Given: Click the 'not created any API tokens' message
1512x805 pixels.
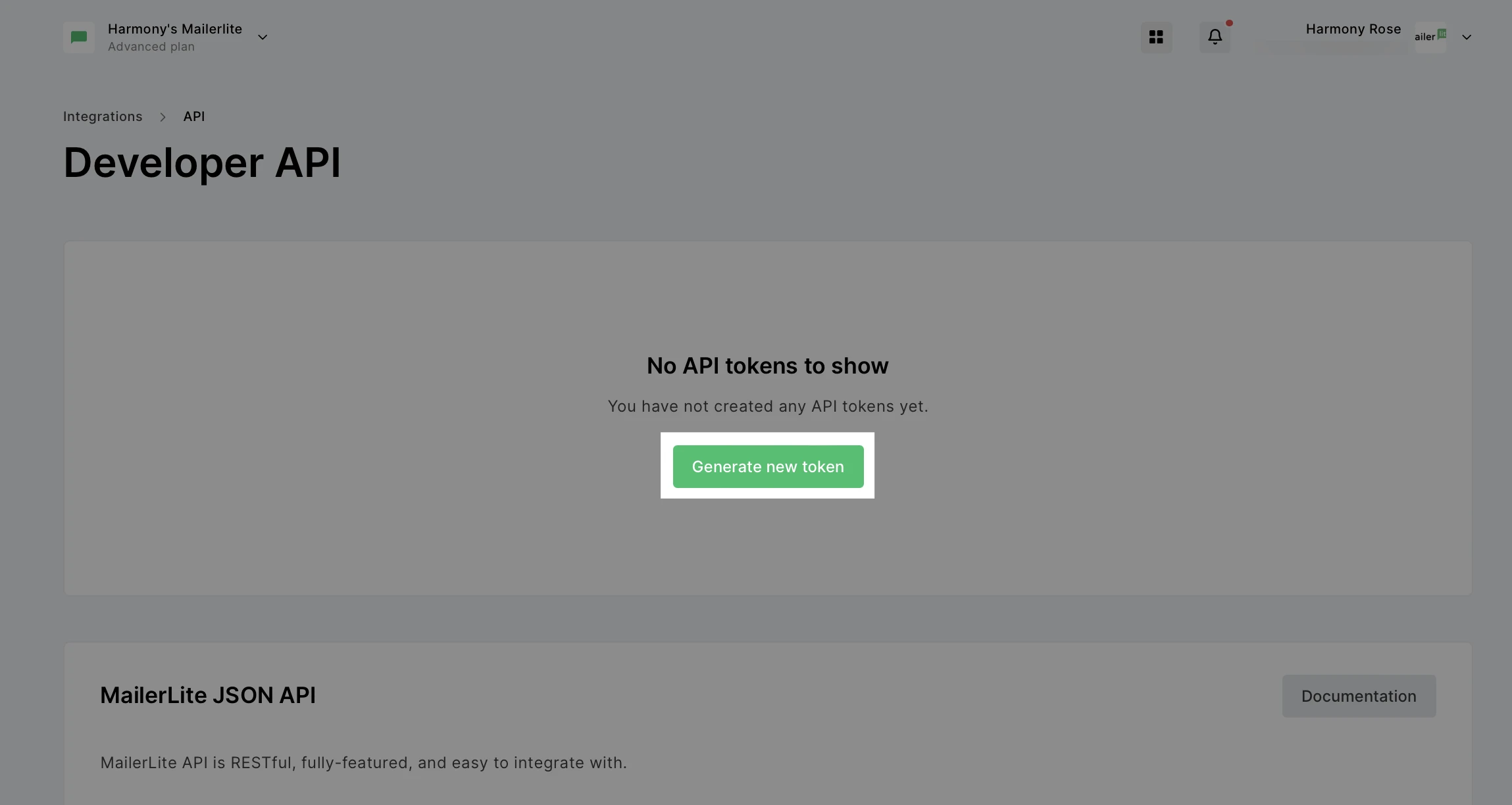Looking at the screenshot, I should pos(767,406).
